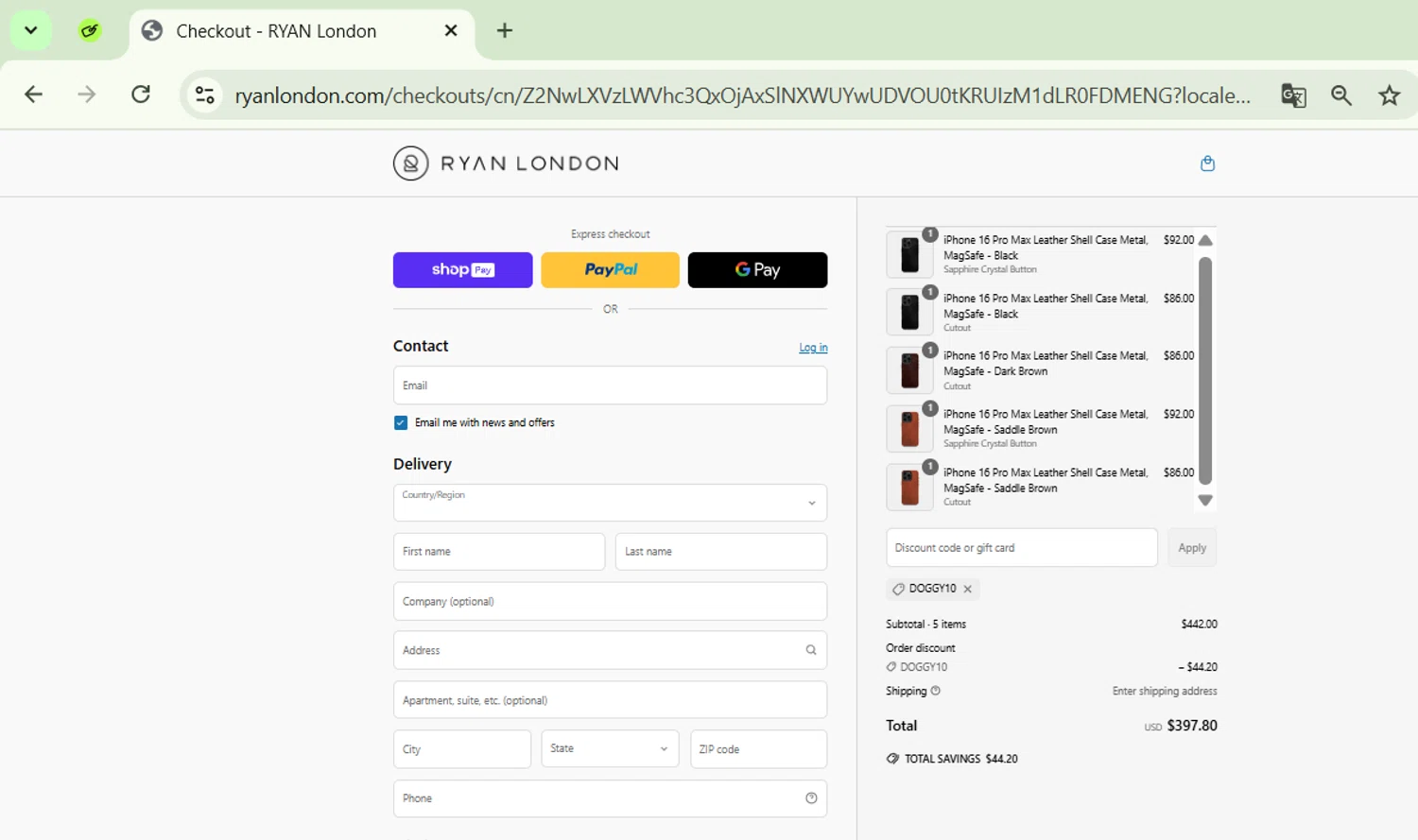Focus the Apartment, suite, etc. field
Image resolution: width=1418 pixels, height=840 pixels.
pyautogui.click(x=611, y=700)
